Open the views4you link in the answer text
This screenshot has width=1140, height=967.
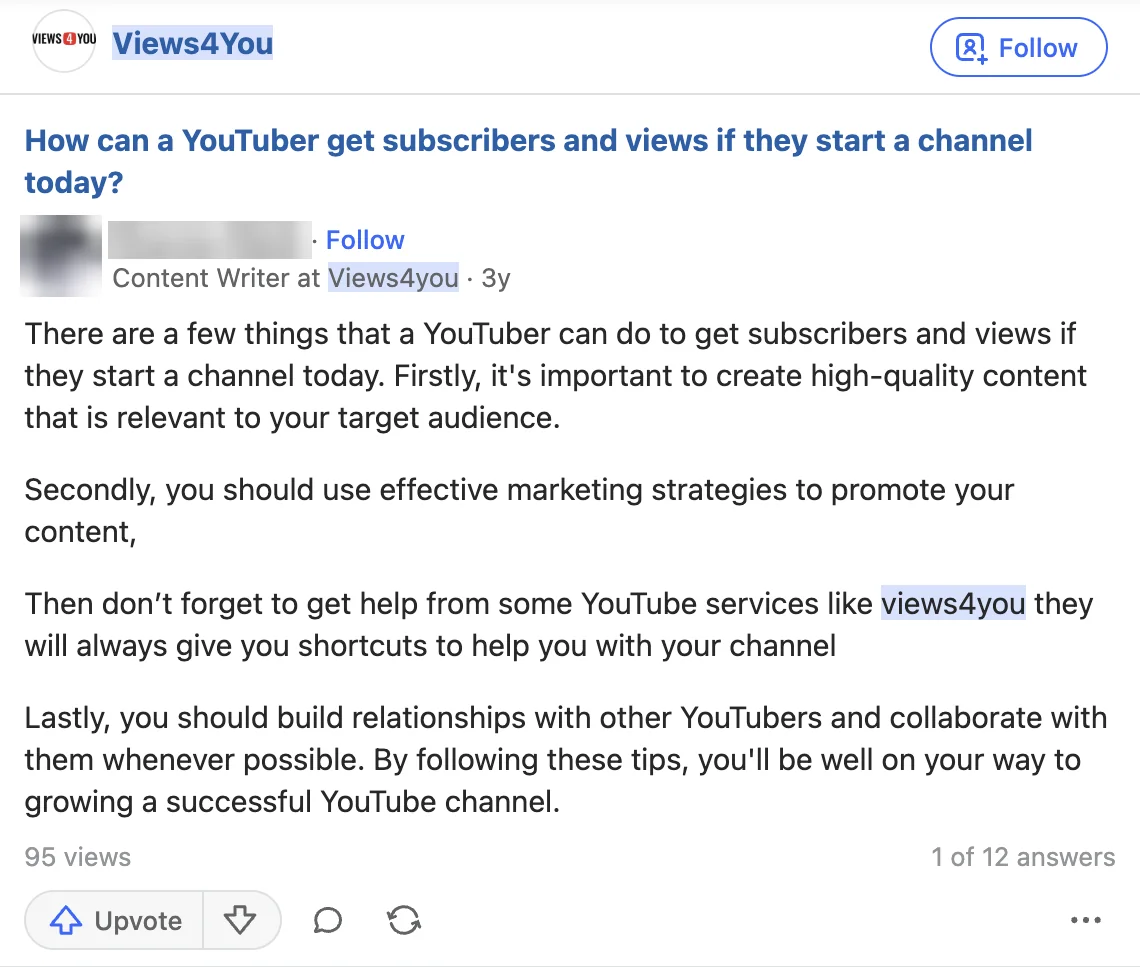click(x=953, y=603)
